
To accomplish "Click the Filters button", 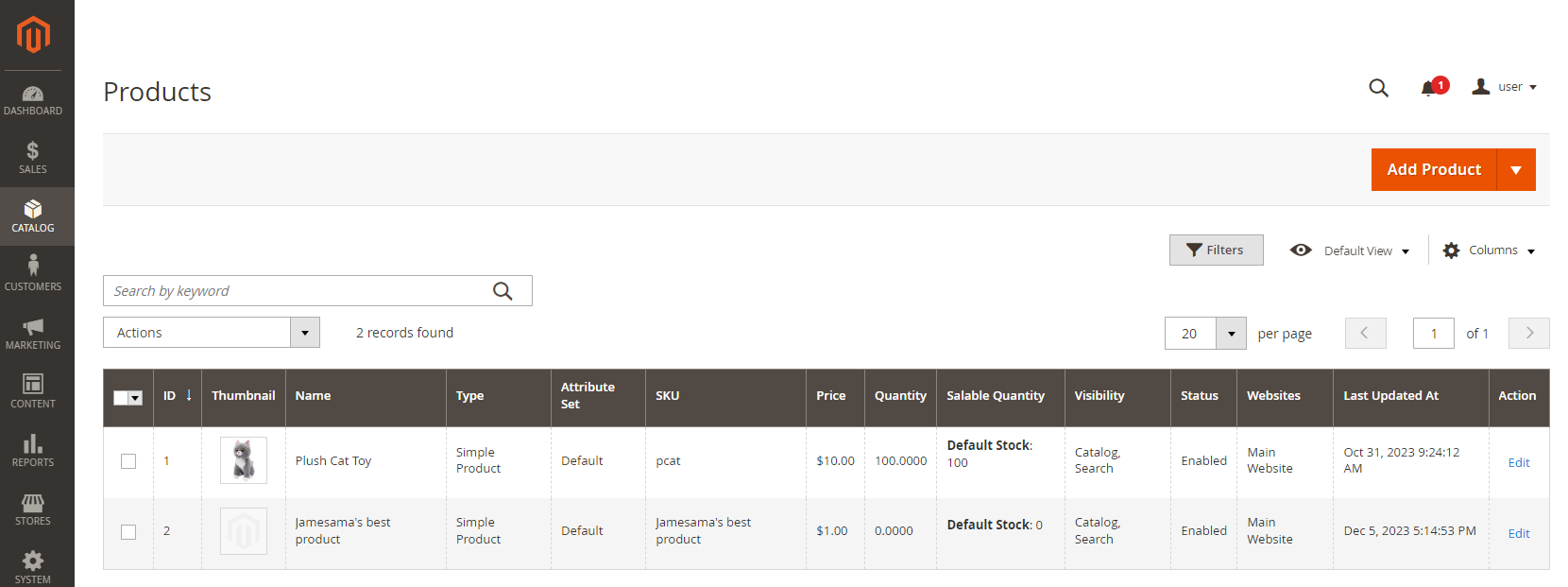I will coord(1216,250).
